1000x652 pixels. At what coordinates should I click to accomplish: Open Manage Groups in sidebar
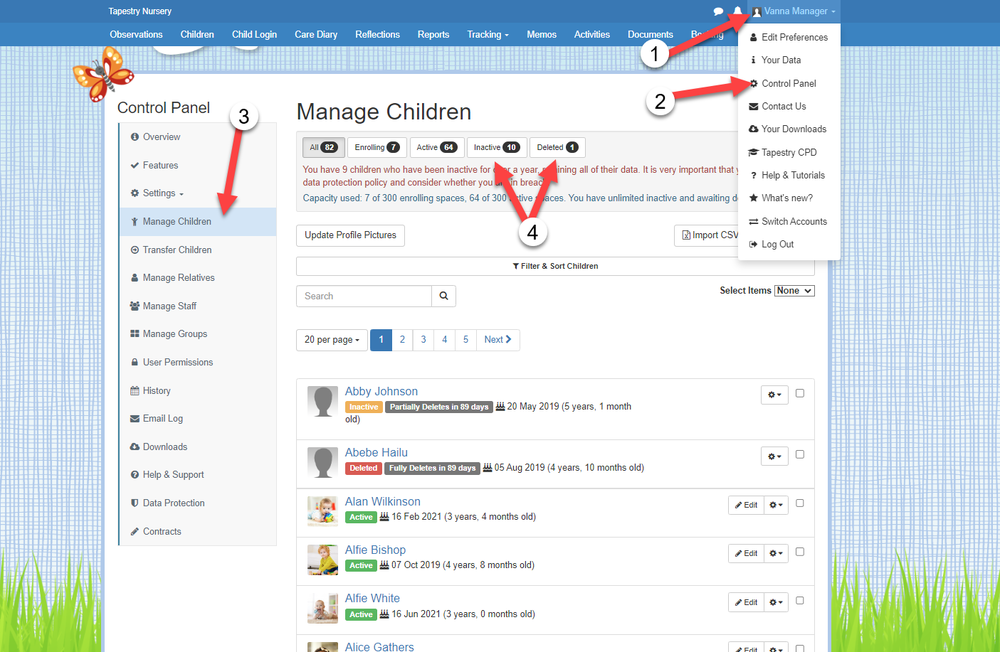pos(198,334)
